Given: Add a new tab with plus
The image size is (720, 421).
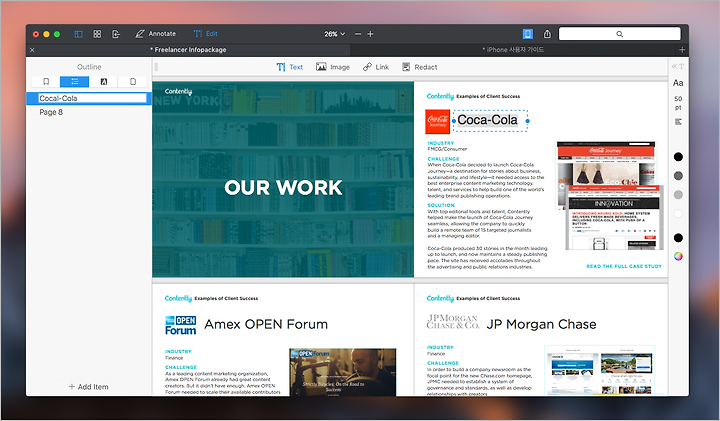Looking at the screenshot, I should [682, 50].
